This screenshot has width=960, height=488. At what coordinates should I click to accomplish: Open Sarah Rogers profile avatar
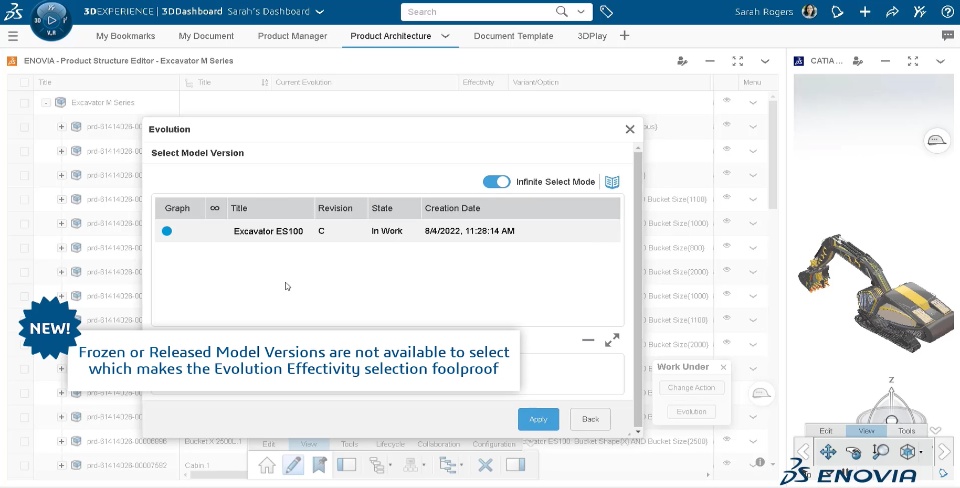pyautogui.click(x=809, y=12)
